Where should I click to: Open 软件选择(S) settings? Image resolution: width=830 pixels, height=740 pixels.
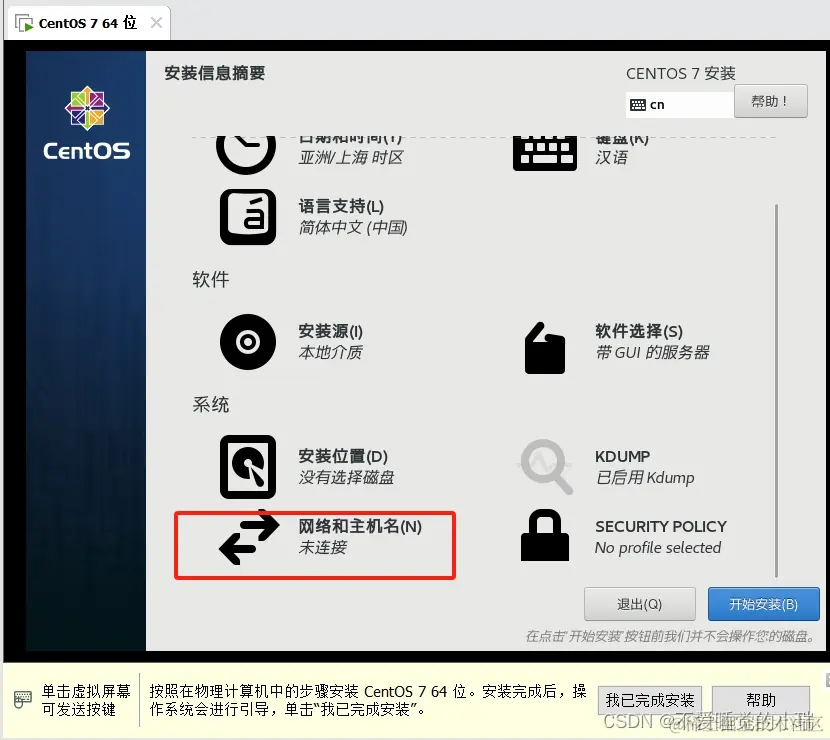639,331
